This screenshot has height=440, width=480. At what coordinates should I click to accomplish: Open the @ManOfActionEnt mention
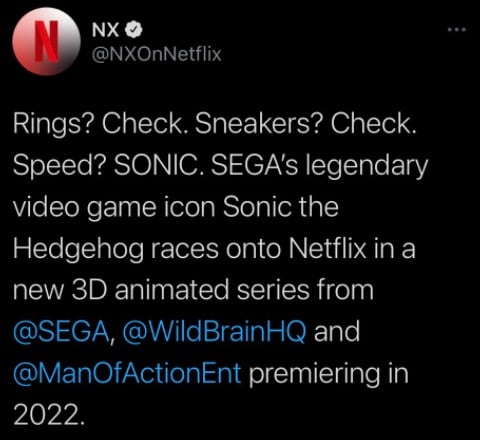[127, 373]
